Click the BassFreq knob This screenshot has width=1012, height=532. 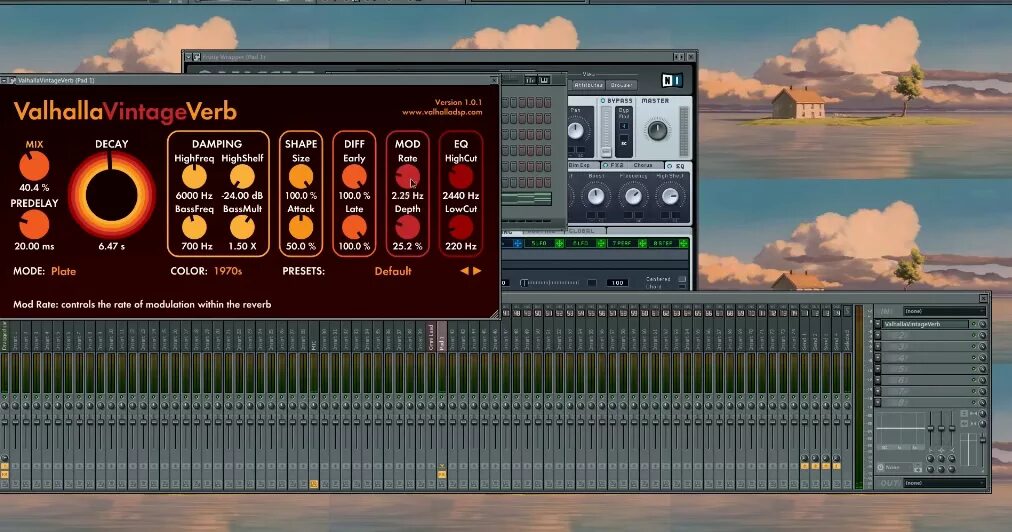click(x=194, y=227)
